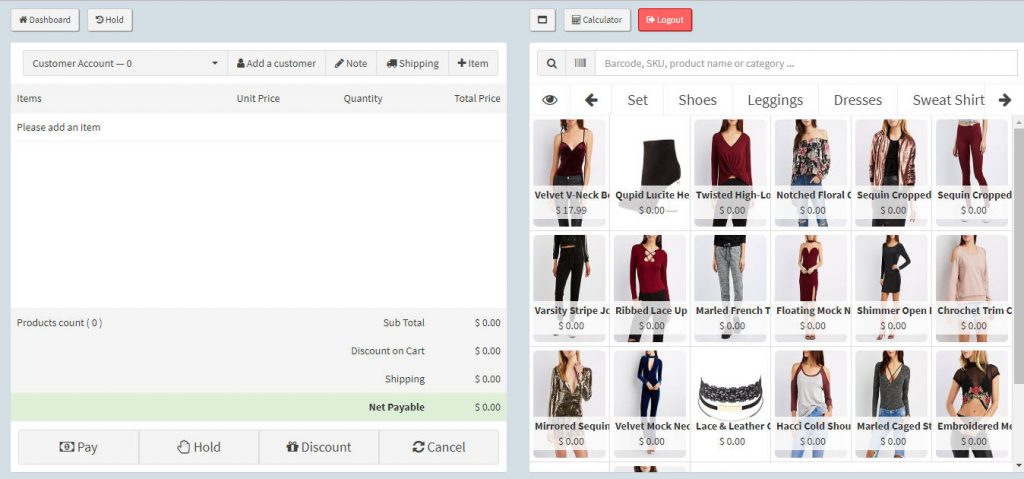The height and width of the screenshot is (479, 1024).
Task: Toggle the eye visibility icon
Action: 550,100
